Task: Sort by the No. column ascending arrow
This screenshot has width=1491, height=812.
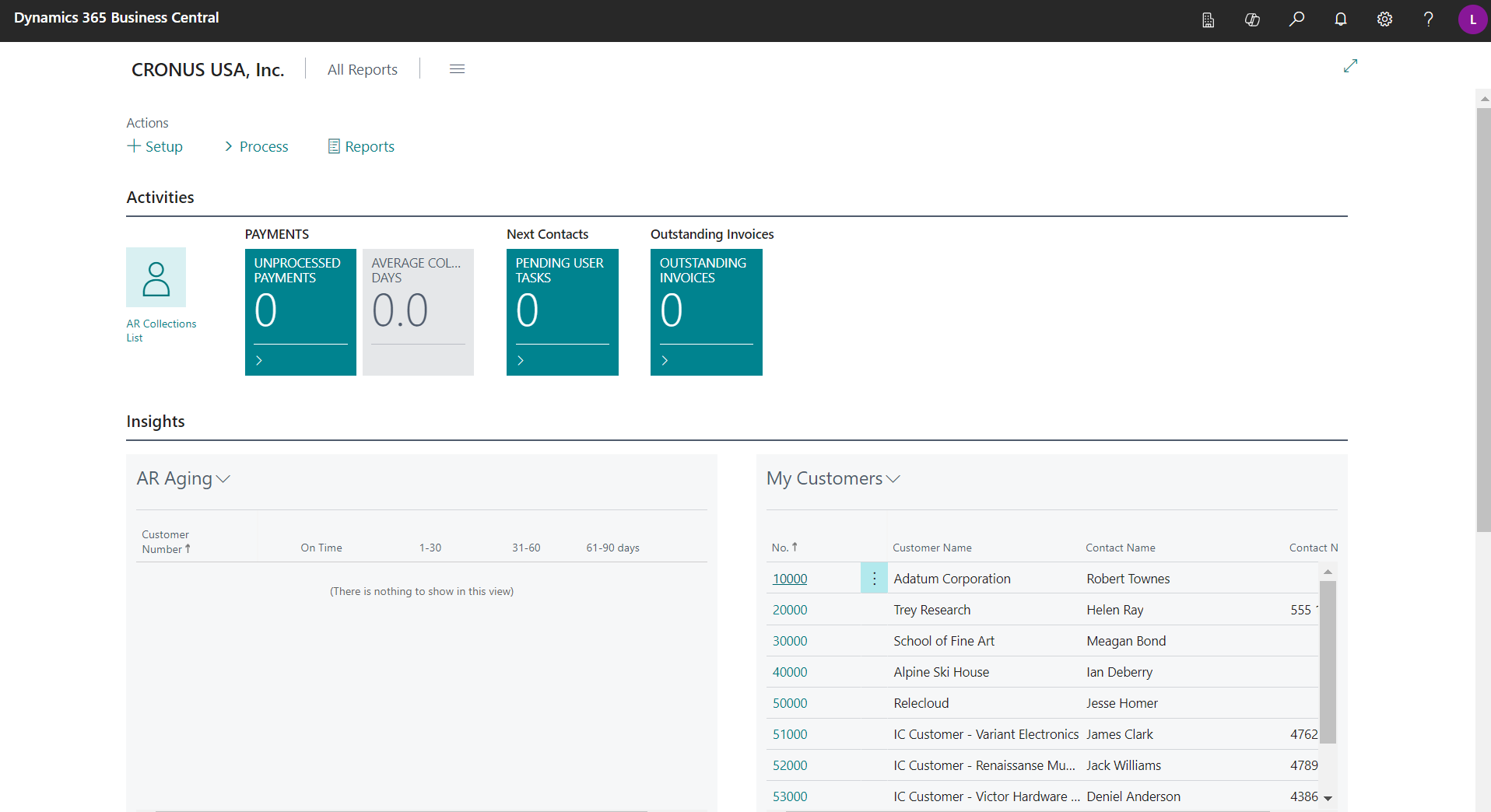Action: (x=795, y=548)
